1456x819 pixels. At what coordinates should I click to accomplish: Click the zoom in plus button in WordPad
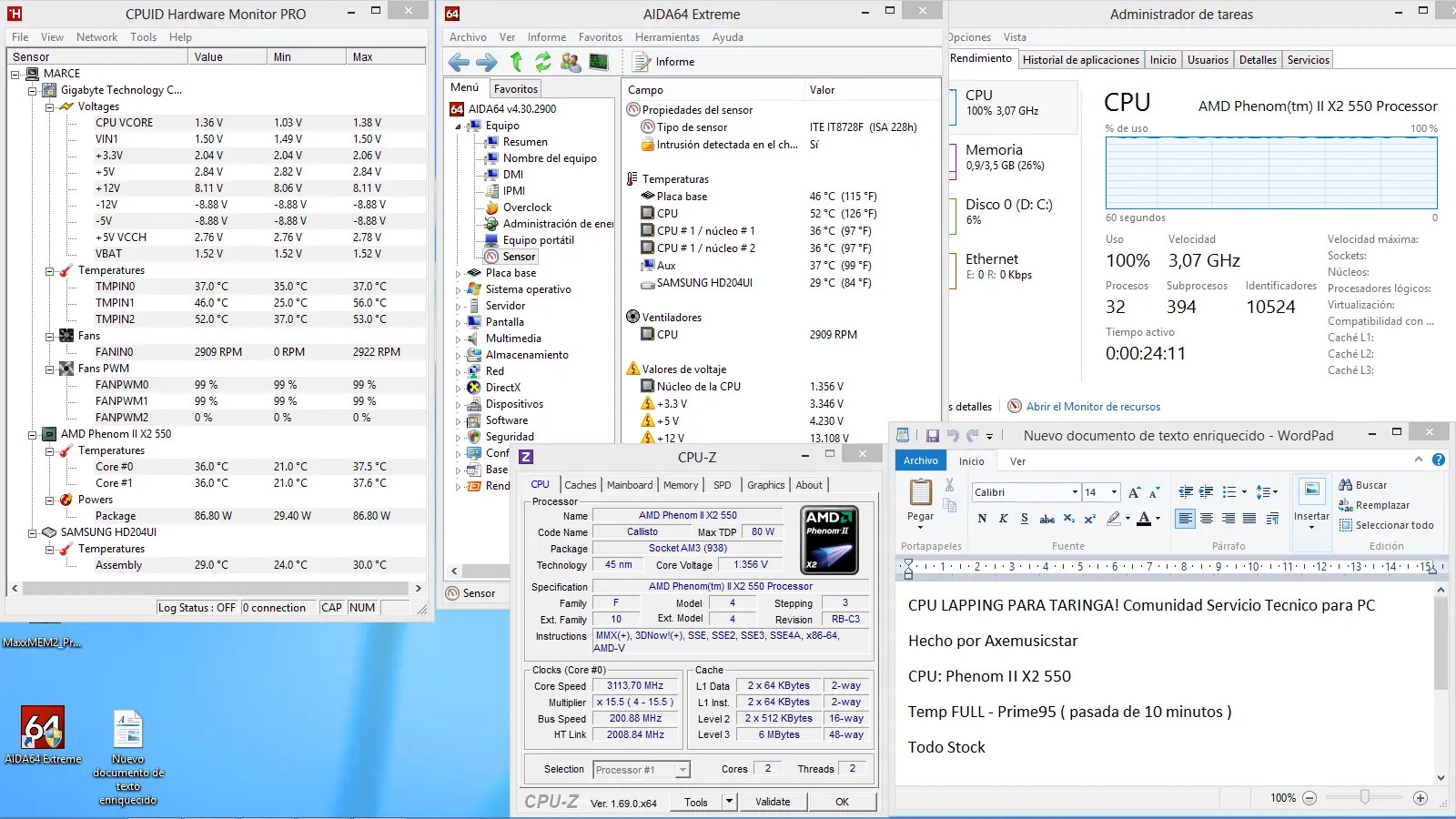coord(1421,797)
